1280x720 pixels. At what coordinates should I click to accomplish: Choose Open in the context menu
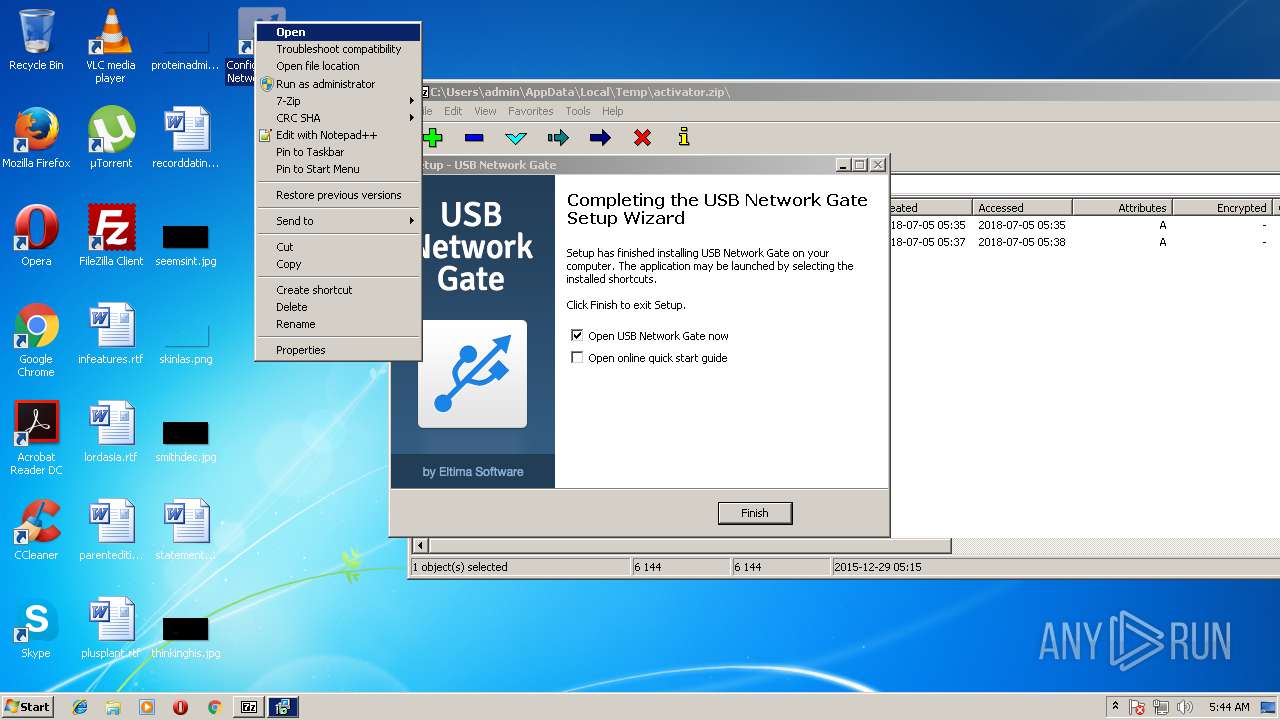(338, 32)
